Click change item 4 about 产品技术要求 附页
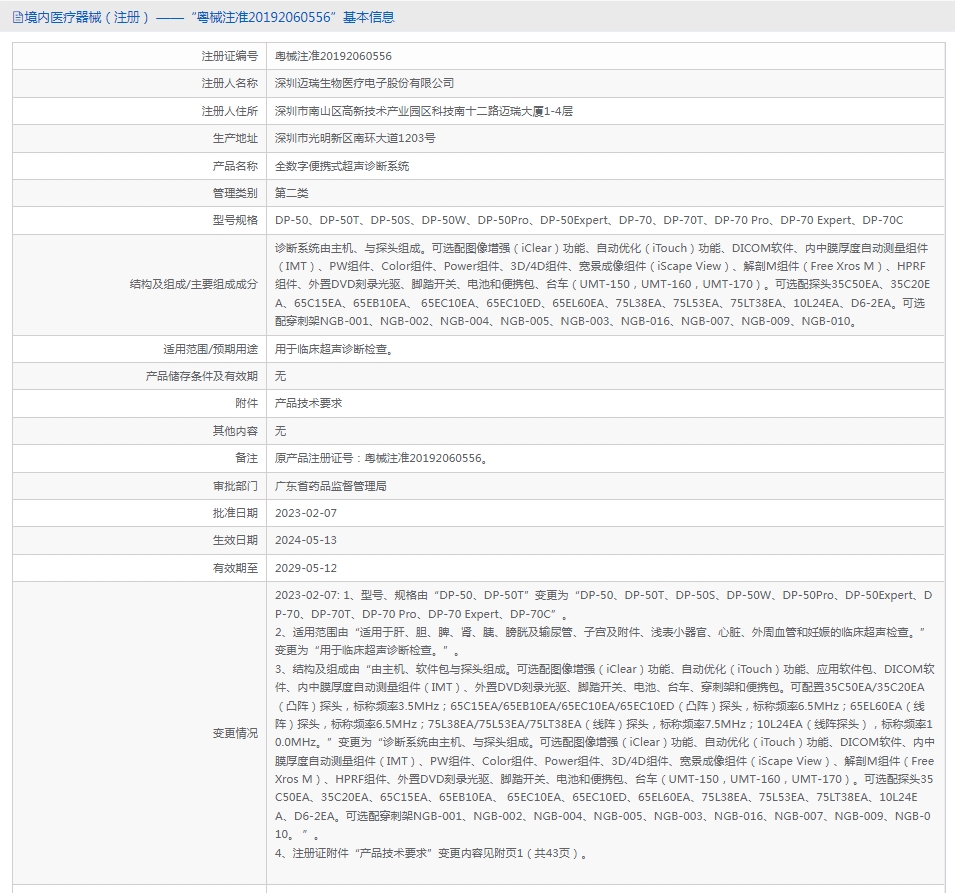Image resolution: width=955 pixels, height=893 pixels. pyautogui.click(x=432, y=853)
